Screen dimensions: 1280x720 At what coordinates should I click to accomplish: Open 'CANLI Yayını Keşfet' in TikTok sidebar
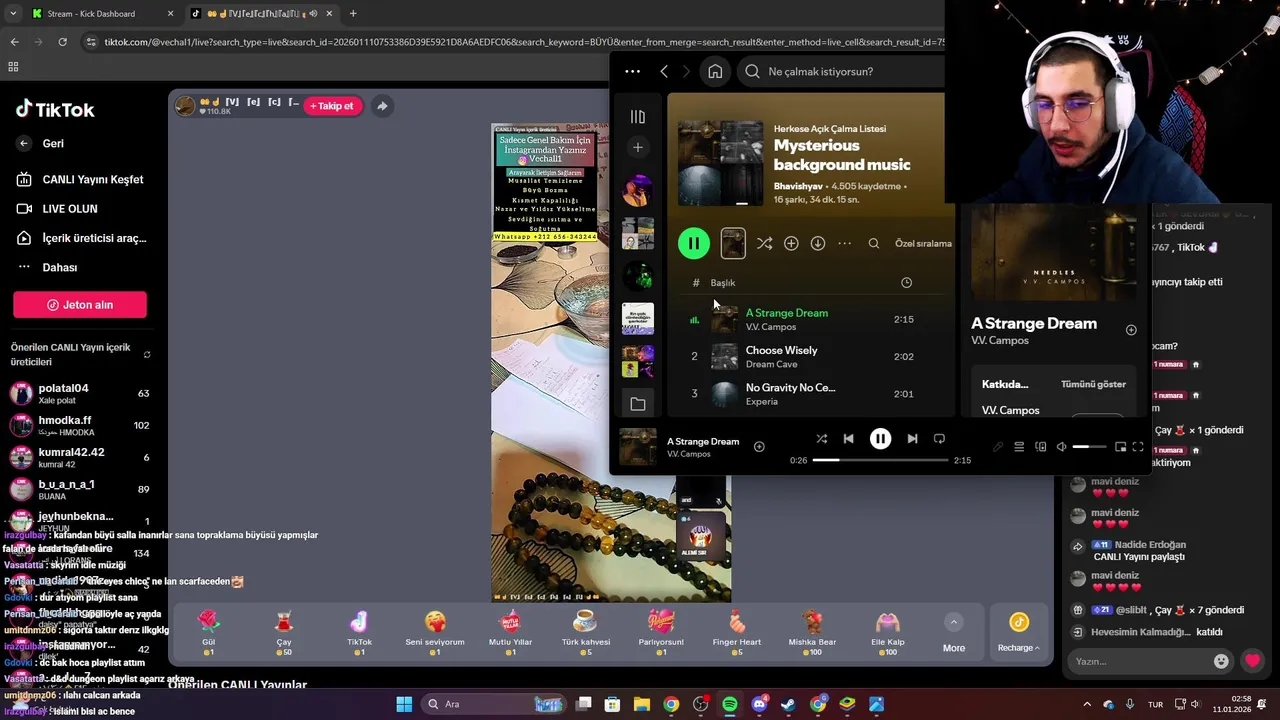tap(80, 180)
